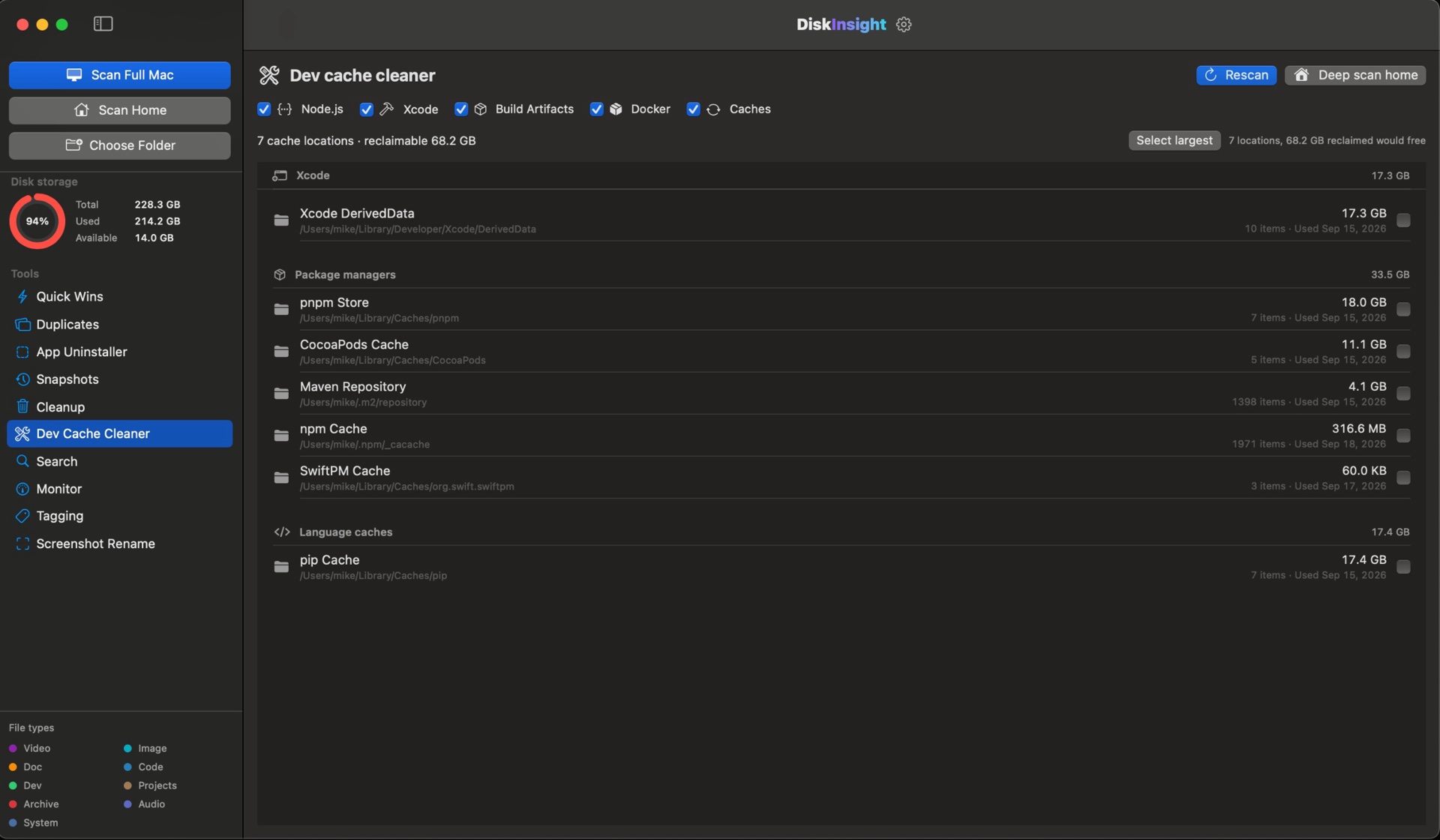The image size is (1440, 840).
Task: Select the npm Cache row checkbox
Action: [1403, 435]
